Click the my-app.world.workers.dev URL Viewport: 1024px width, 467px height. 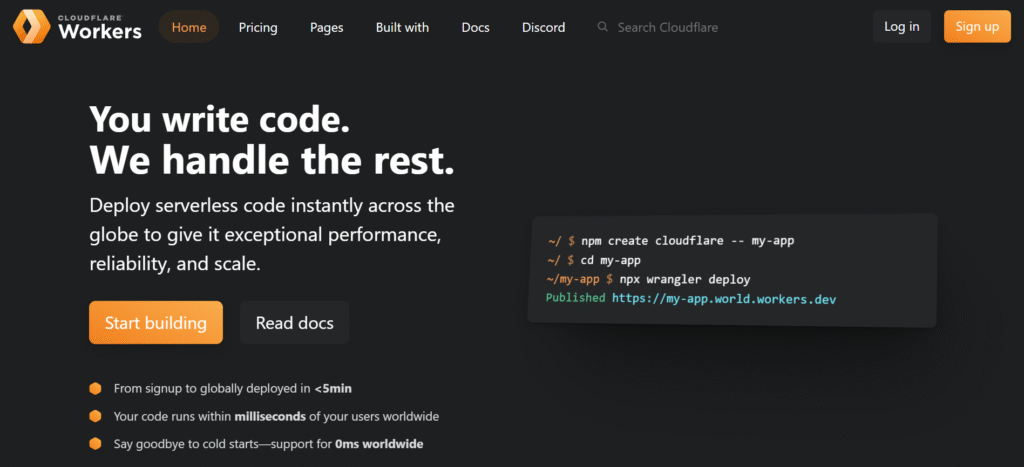(724, 299)
